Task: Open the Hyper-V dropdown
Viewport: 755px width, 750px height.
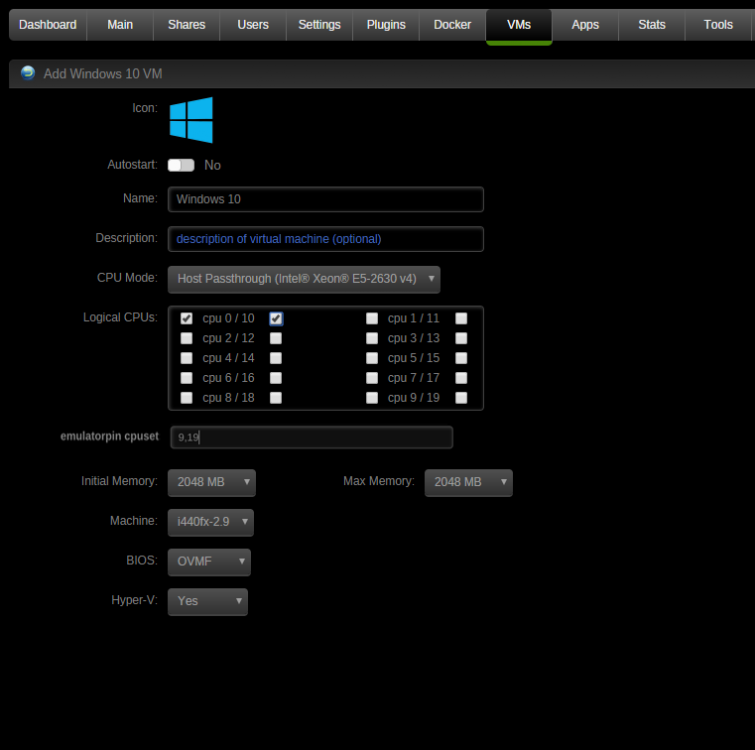Action: tap(208, 602)
